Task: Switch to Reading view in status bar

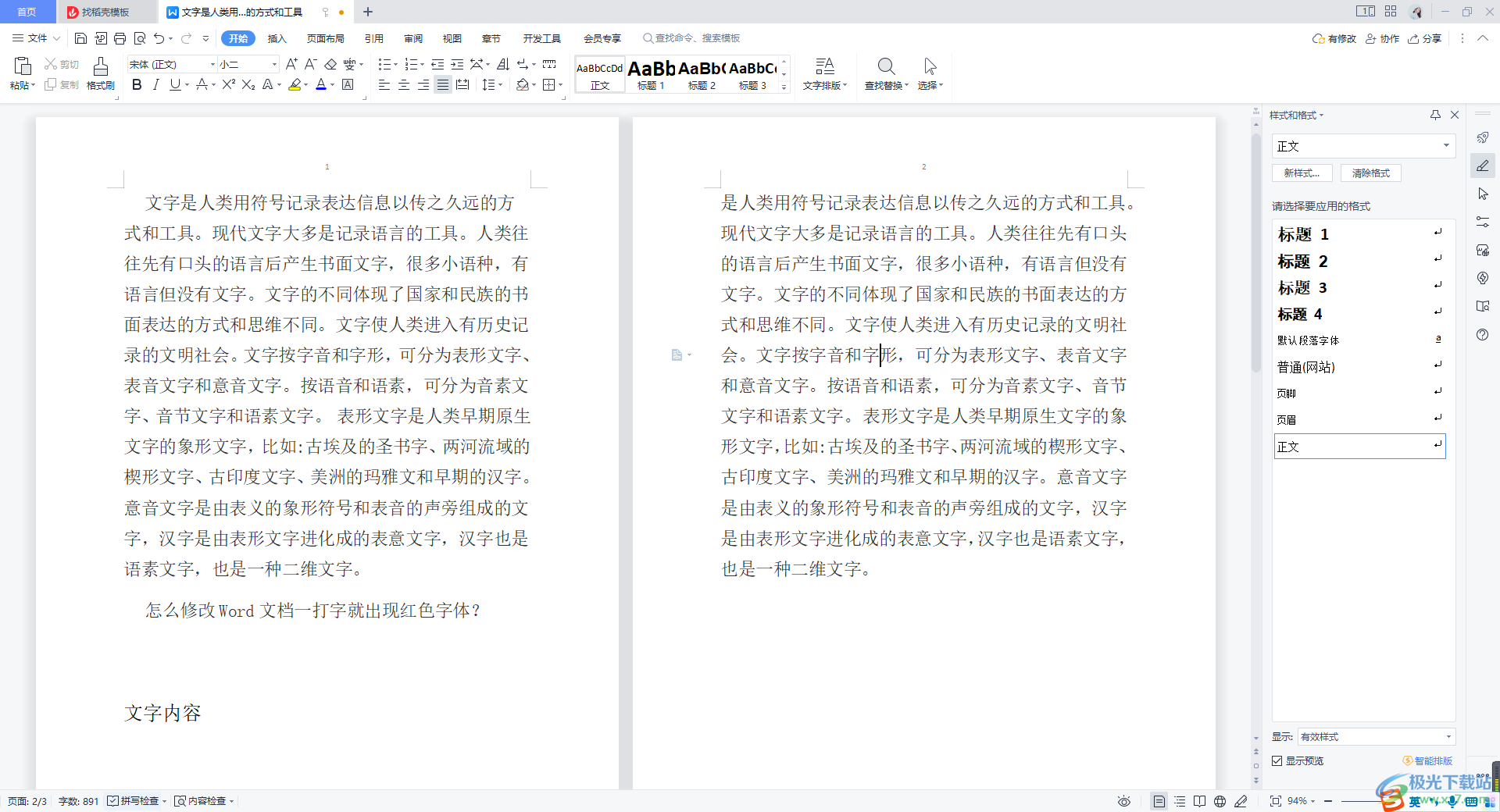Action: click(x=1199, y=801)
